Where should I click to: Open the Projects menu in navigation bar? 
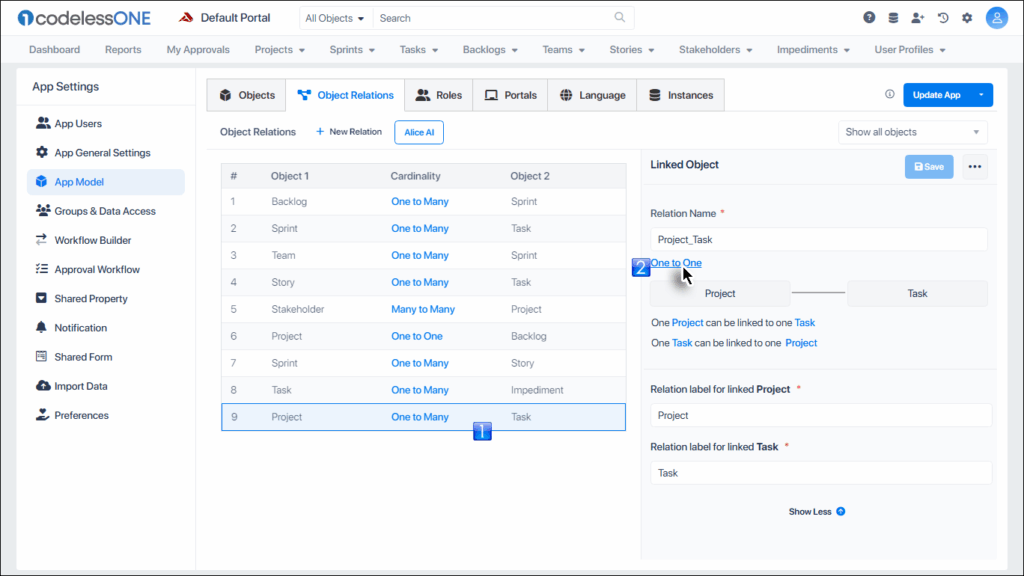279,50
